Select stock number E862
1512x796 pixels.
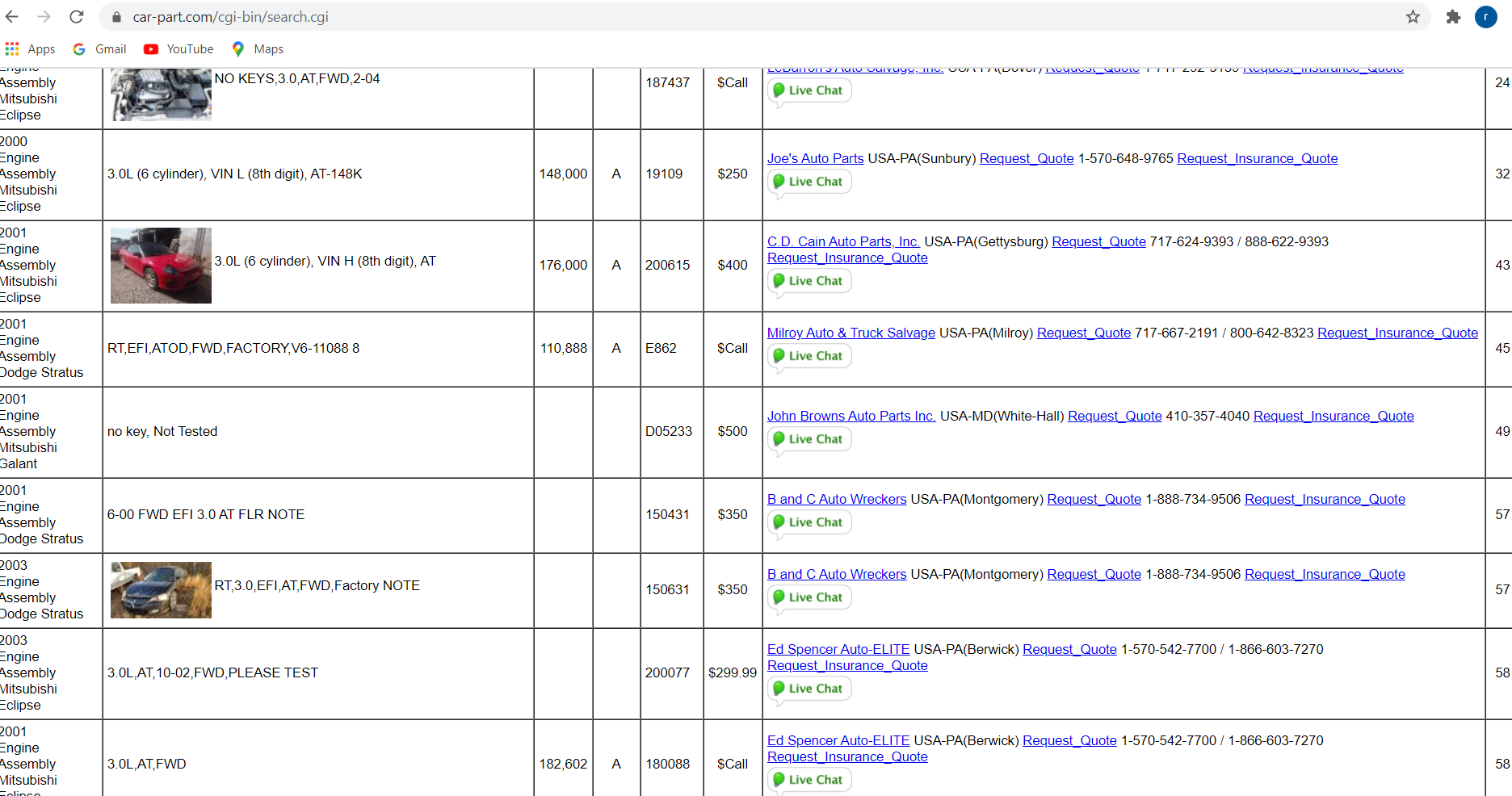tap(661, 349)
